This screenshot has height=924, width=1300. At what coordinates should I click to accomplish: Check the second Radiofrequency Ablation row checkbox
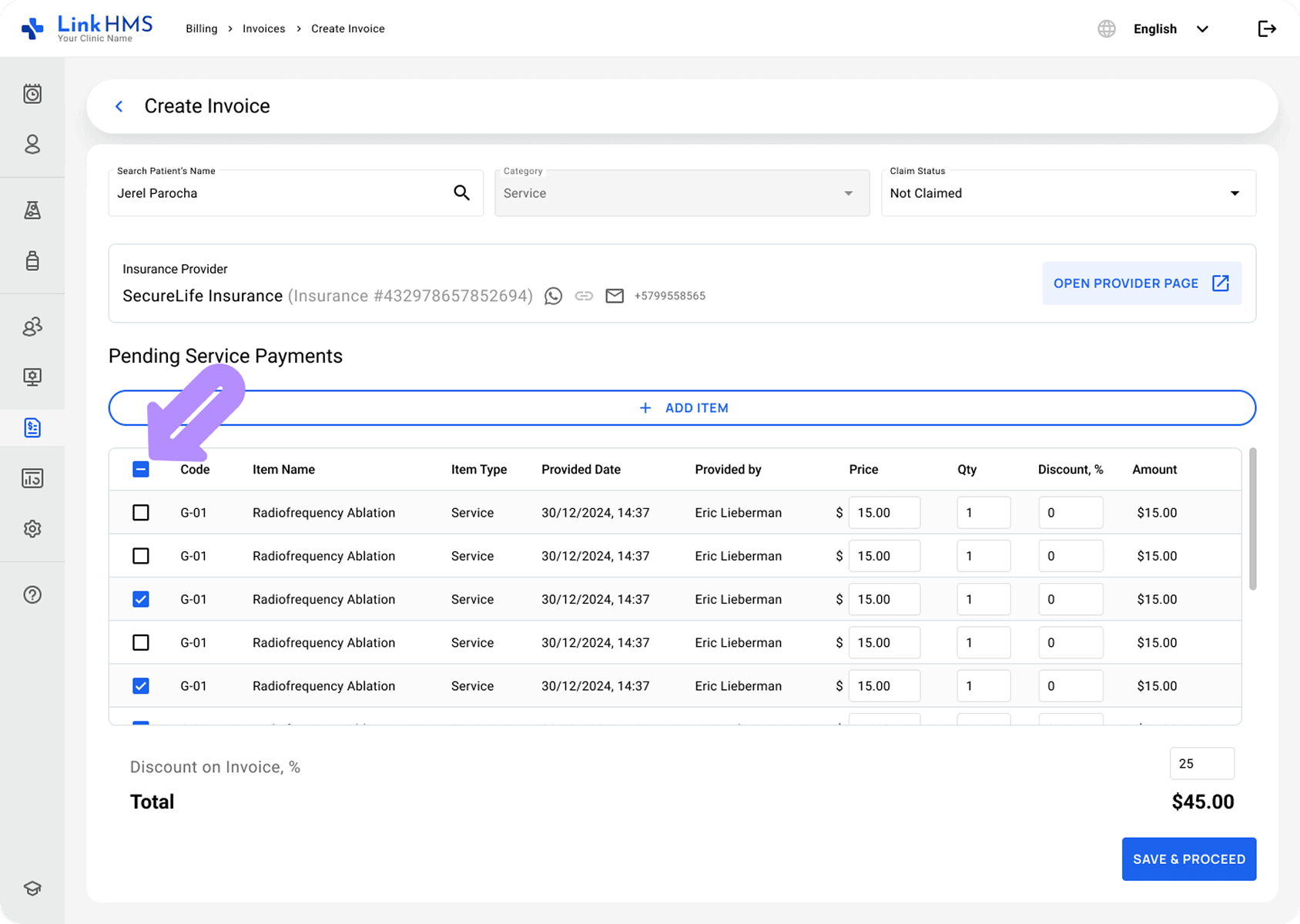pos(141,556)
